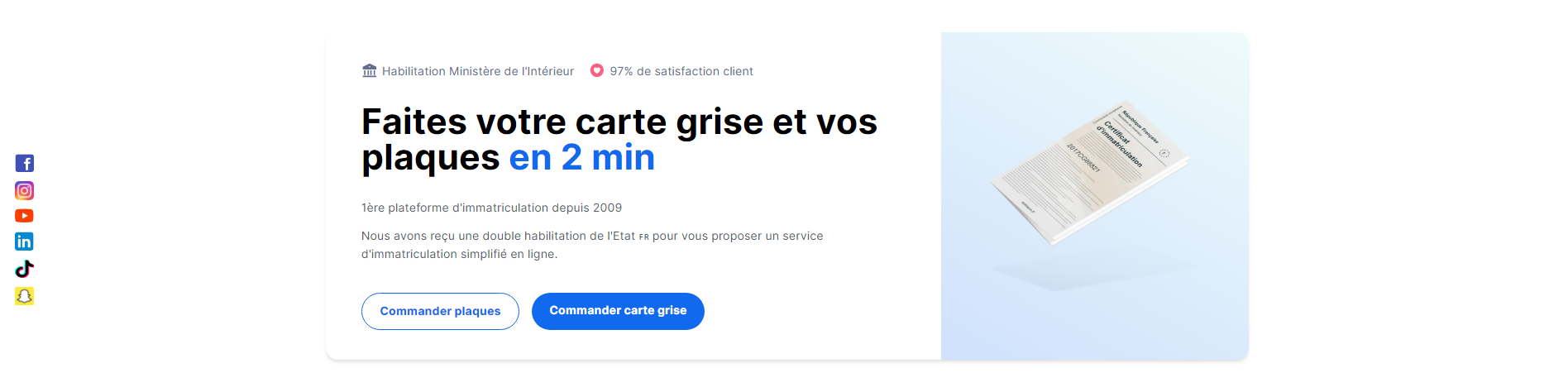Order plates with Commander plaques button
1568x392 pixels.
tap(440, 311)
